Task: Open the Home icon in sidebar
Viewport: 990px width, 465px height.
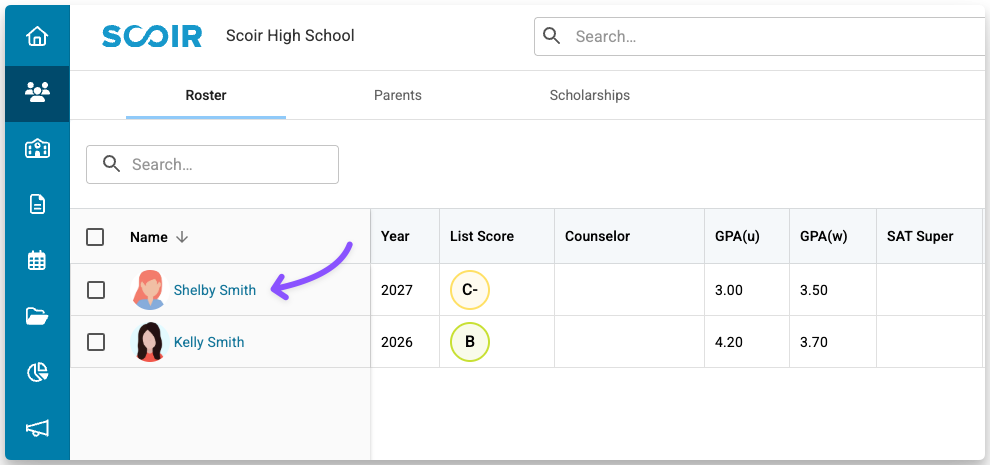Action: click(x=37, y=37)
